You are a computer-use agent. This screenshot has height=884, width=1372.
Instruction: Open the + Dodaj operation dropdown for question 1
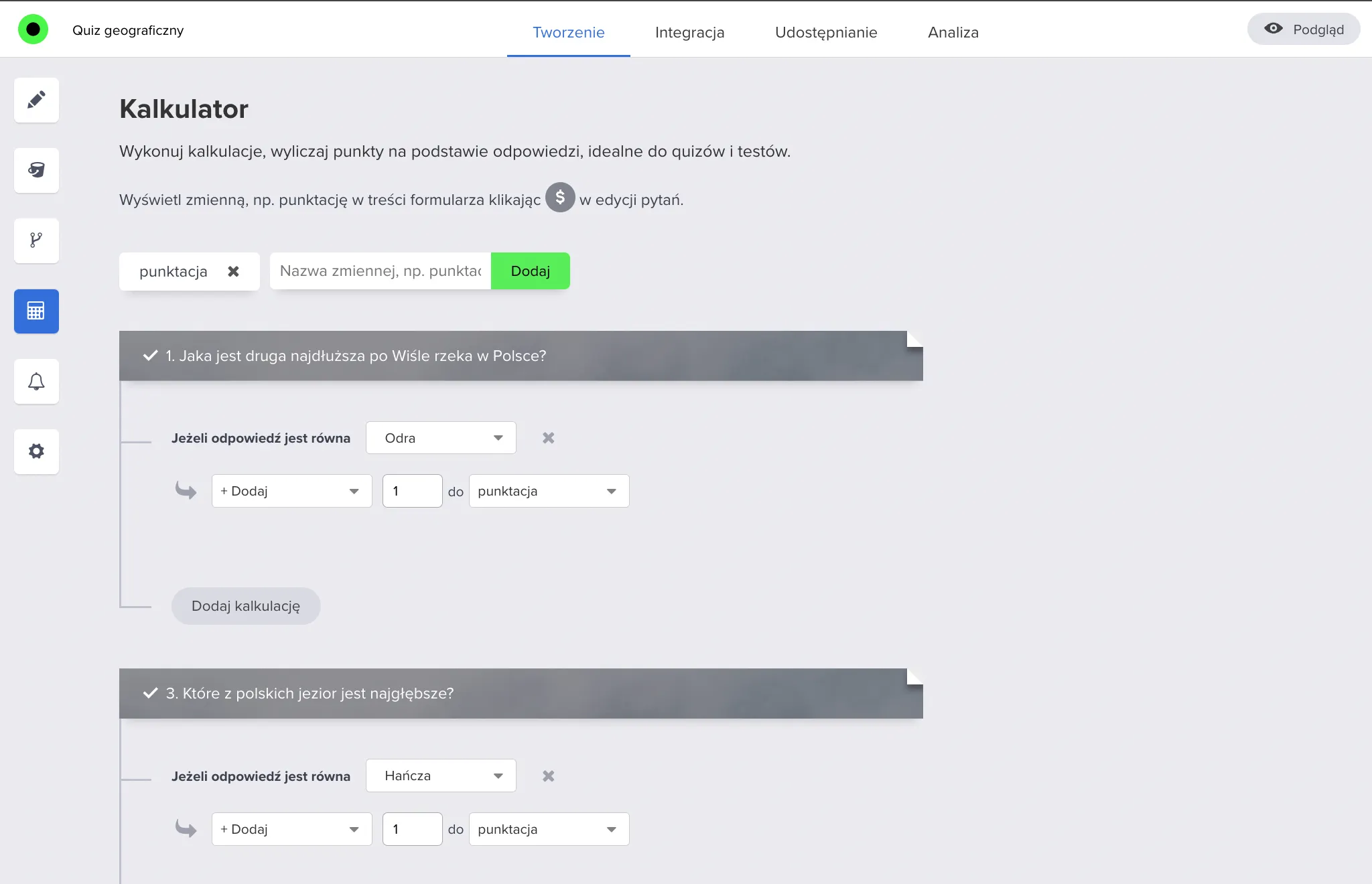point(291,491)
